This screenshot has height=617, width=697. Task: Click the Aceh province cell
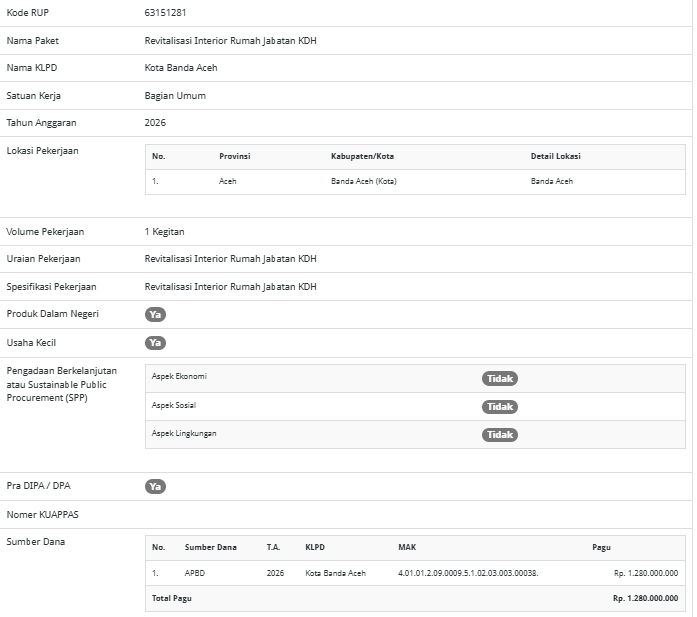tap(228, 181)
